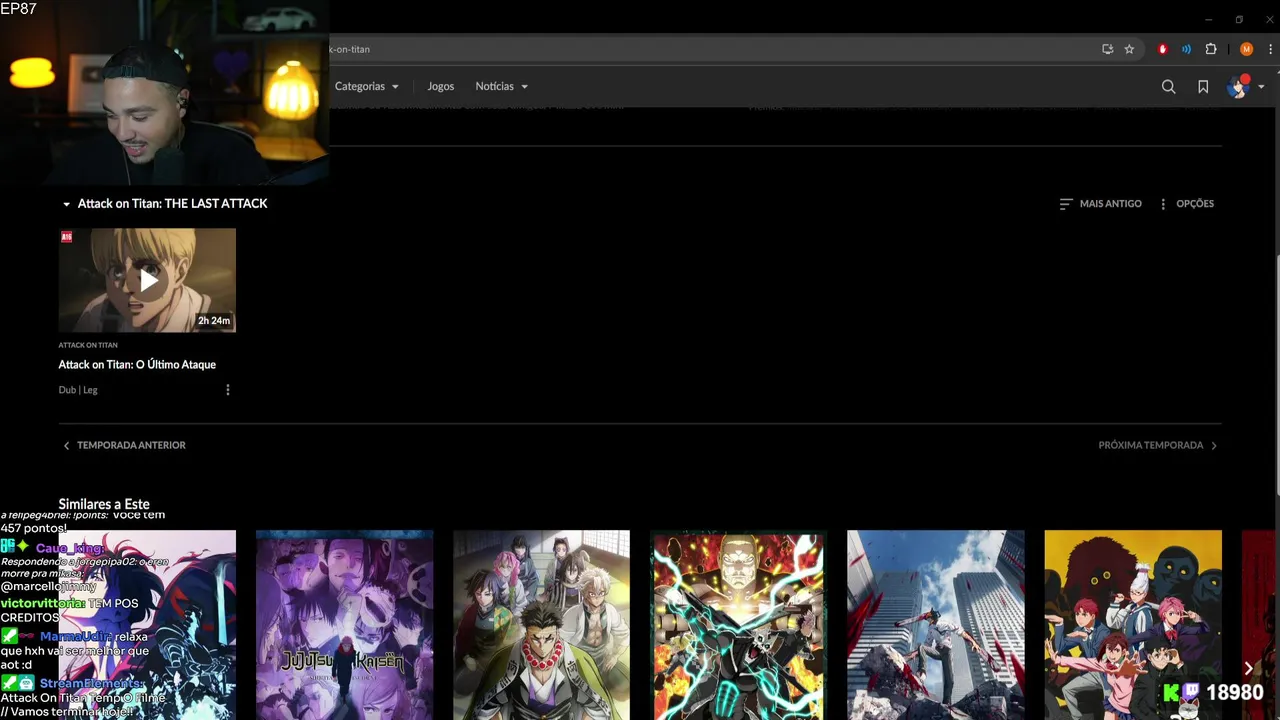
Task: Open the Chrome extensions puzzle icon
Action: [1211, 49]
